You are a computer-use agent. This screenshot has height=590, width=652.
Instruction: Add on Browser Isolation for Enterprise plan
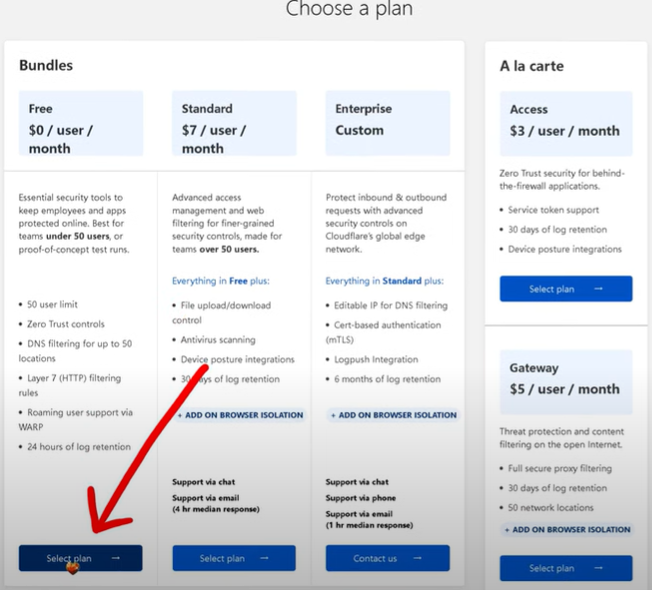(393, 415)
